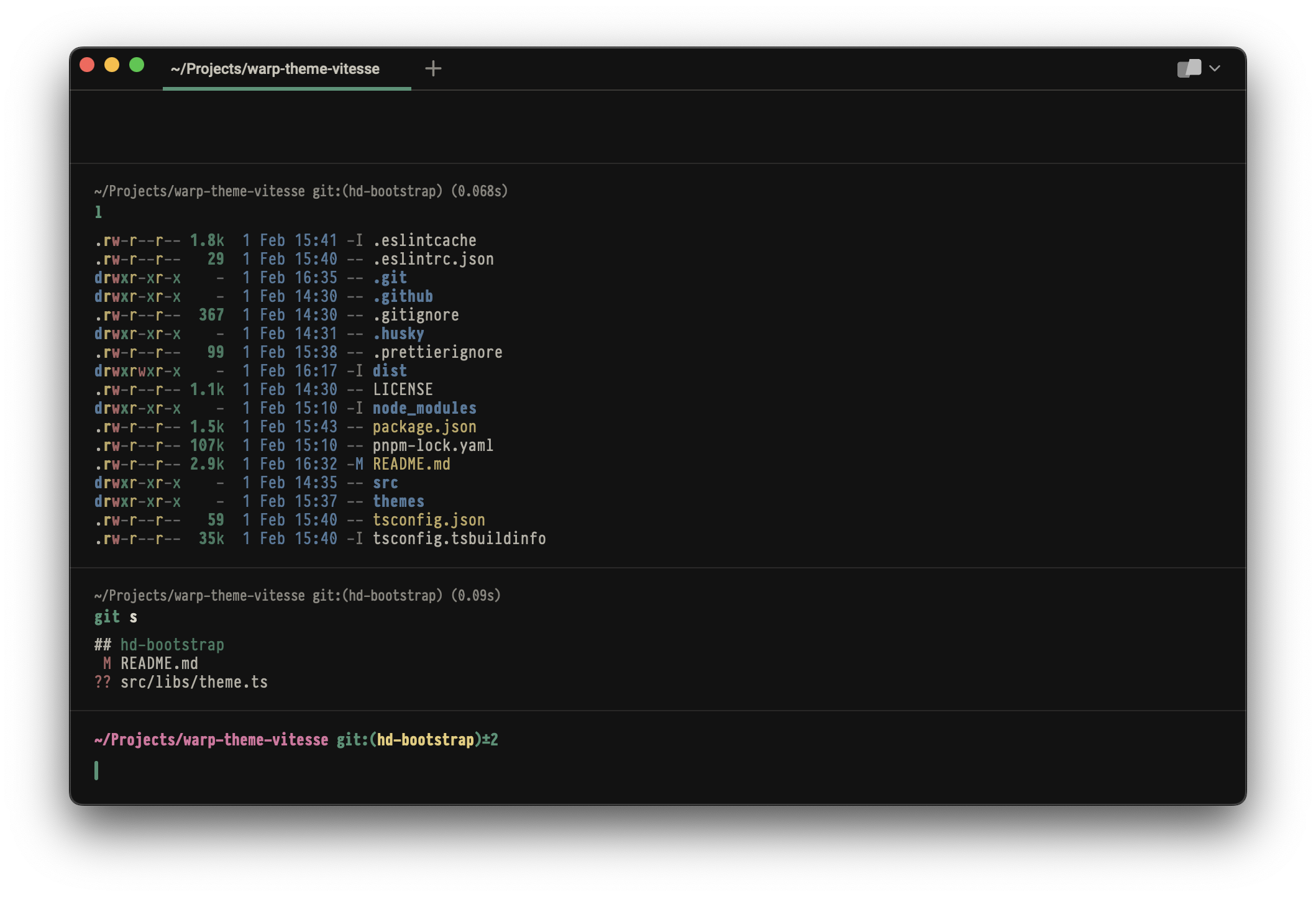
Task: Open a new tab with plus icon
Action: [433, 68]
